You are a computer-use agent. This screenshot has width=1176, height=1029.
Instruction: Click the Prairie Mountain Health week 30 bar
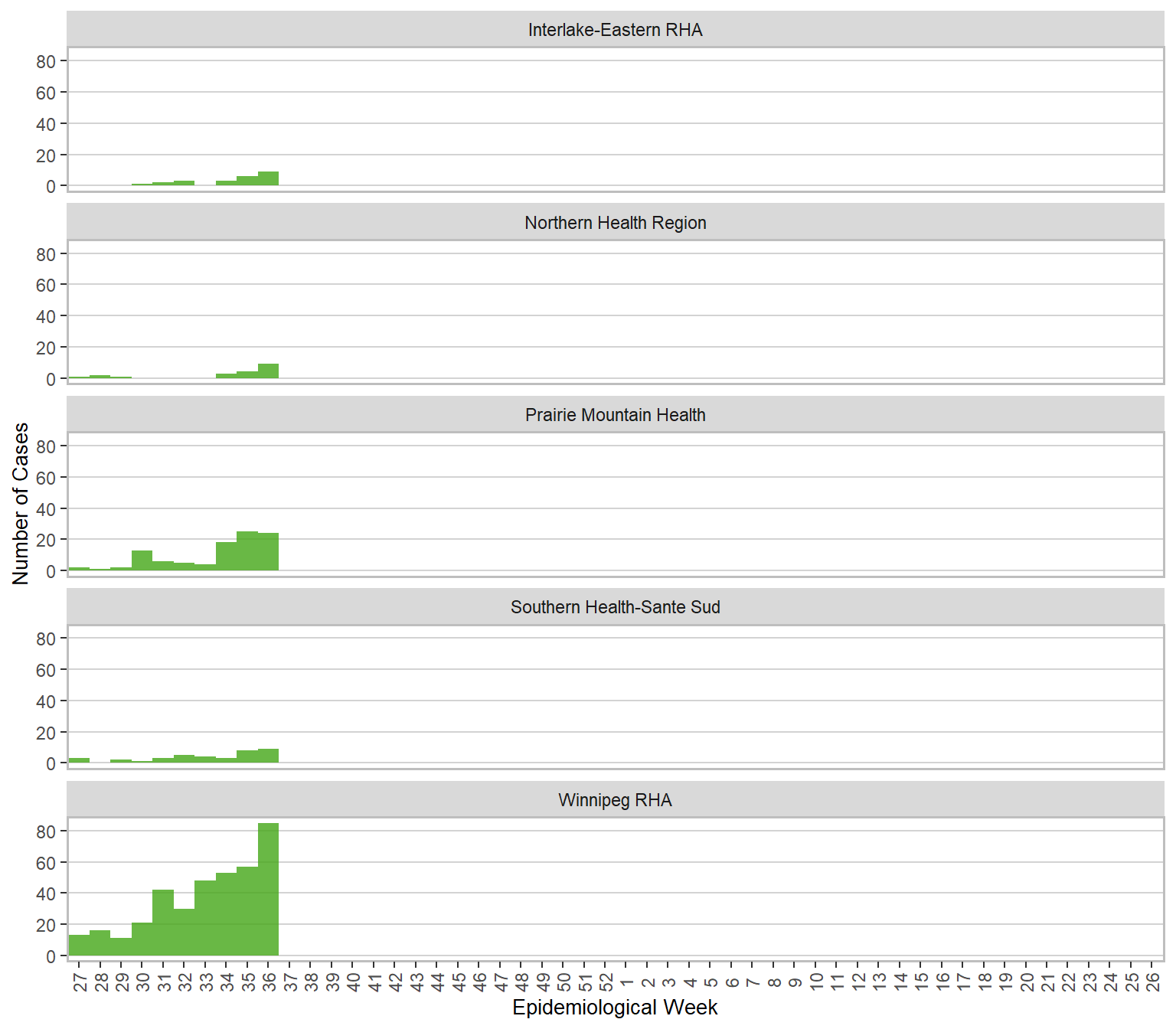pyautogui.click(x=142, y=560)
